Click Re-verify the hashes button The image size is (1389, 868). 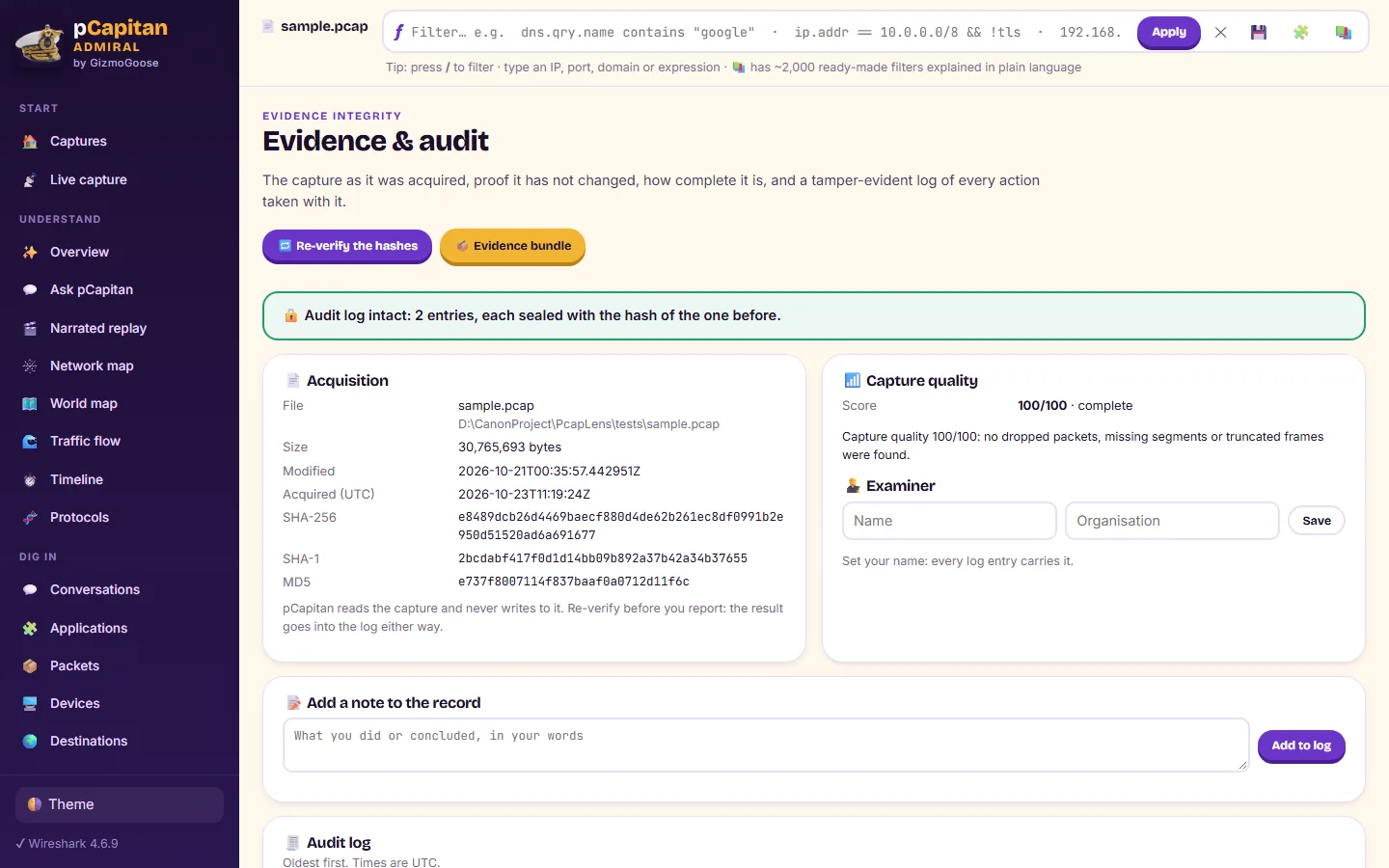347,246
